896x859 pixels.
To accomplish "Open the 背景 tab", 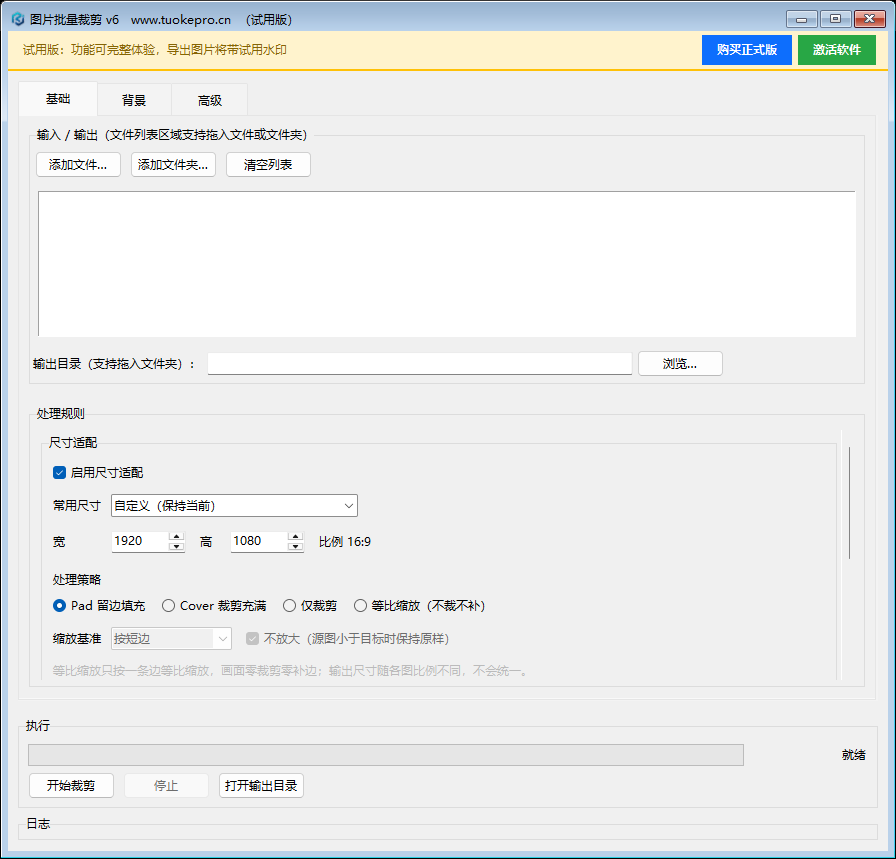I will [x=134, y=101].
